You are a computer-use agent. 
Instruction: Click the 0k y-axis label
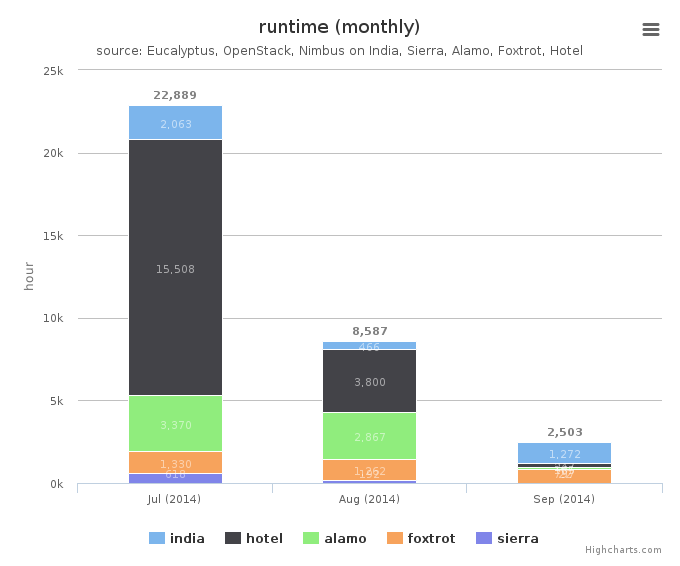tap(56, 484)
